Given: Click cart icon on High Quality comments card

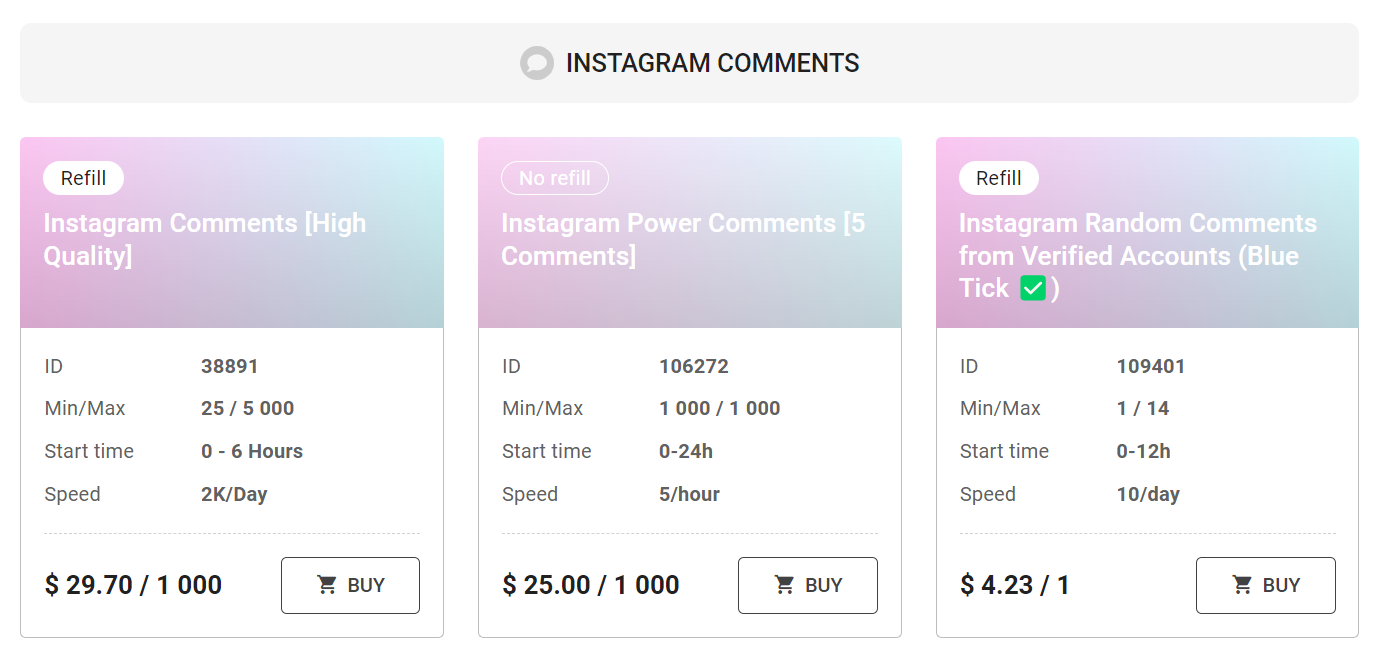Looking at the screenshot, I should (x=327, y=585).
